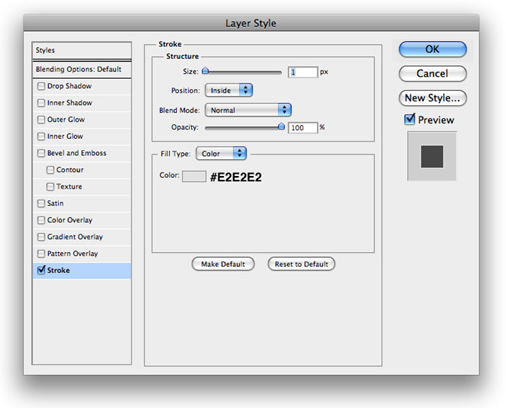506x408 pixels.
Task: Toggle the Preview checkbox
Action: point(409,119)
